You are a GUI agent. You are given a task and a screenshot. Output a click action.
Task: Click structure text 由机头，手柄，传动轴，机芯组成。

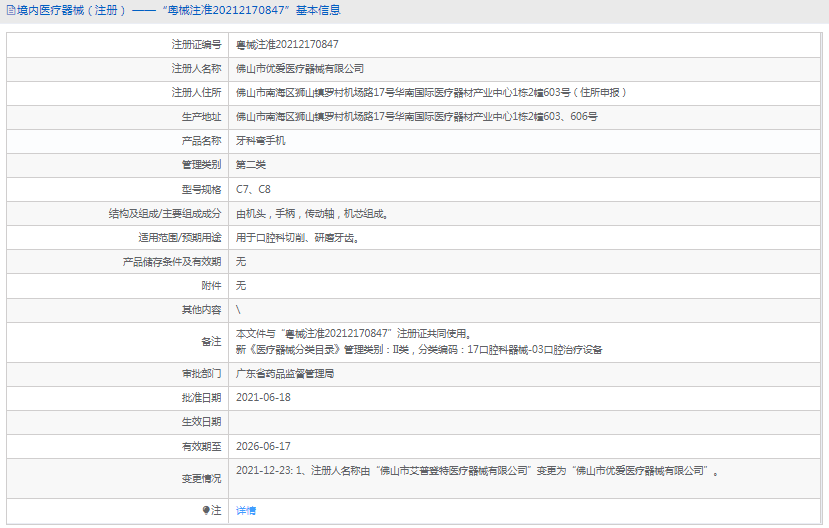point(312,214)
